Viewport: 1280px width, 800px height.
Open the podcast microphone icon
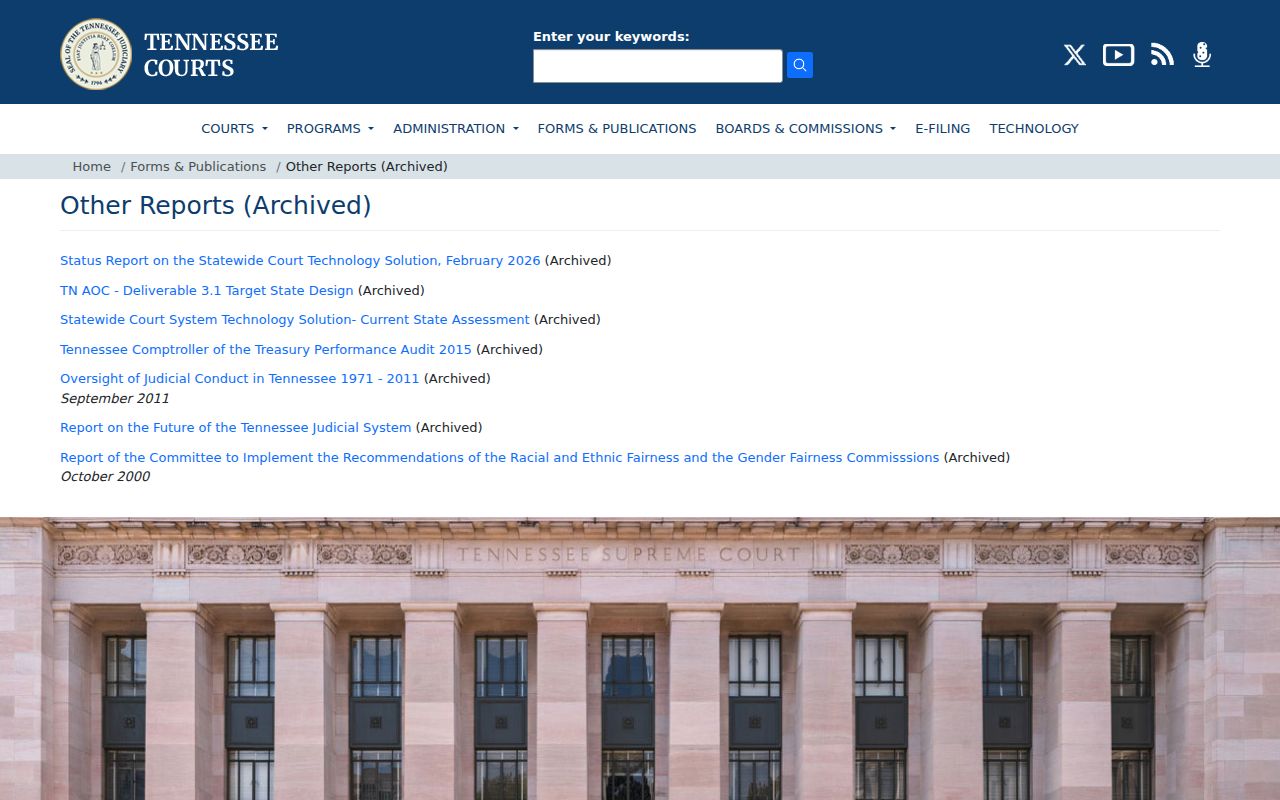click(x=1202, y=55)
